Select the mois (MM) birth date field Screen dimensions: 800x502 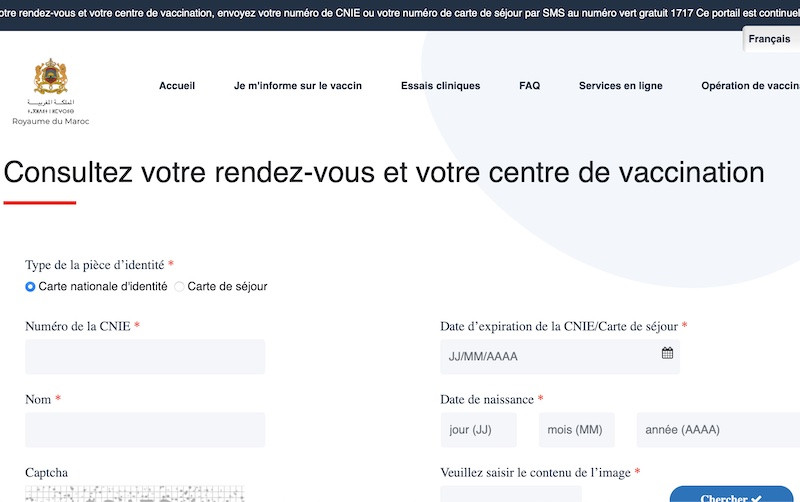(576, 430)
